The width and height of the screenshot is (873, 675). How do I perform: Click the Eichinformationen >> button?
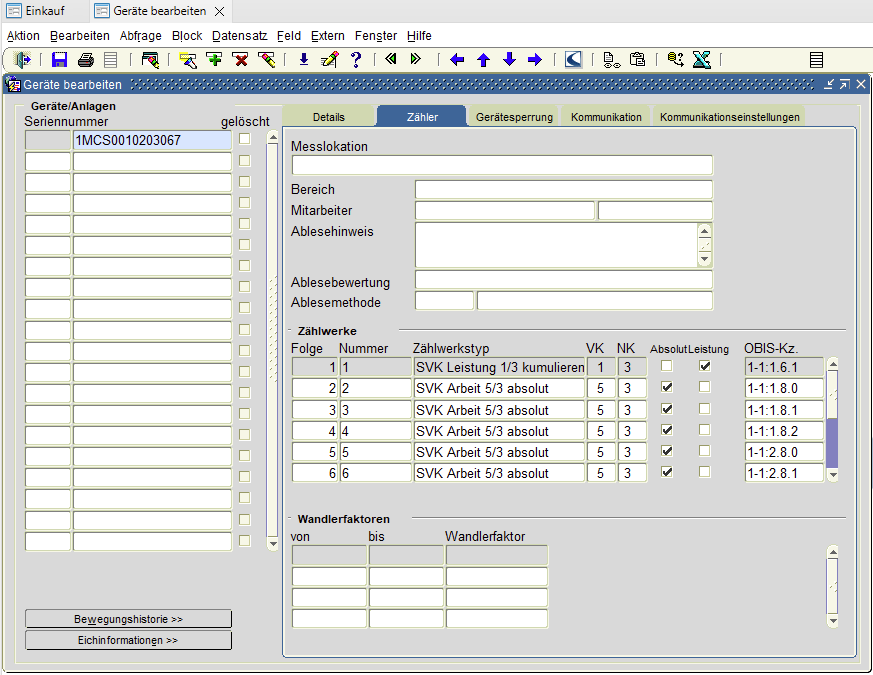(128, 640)
